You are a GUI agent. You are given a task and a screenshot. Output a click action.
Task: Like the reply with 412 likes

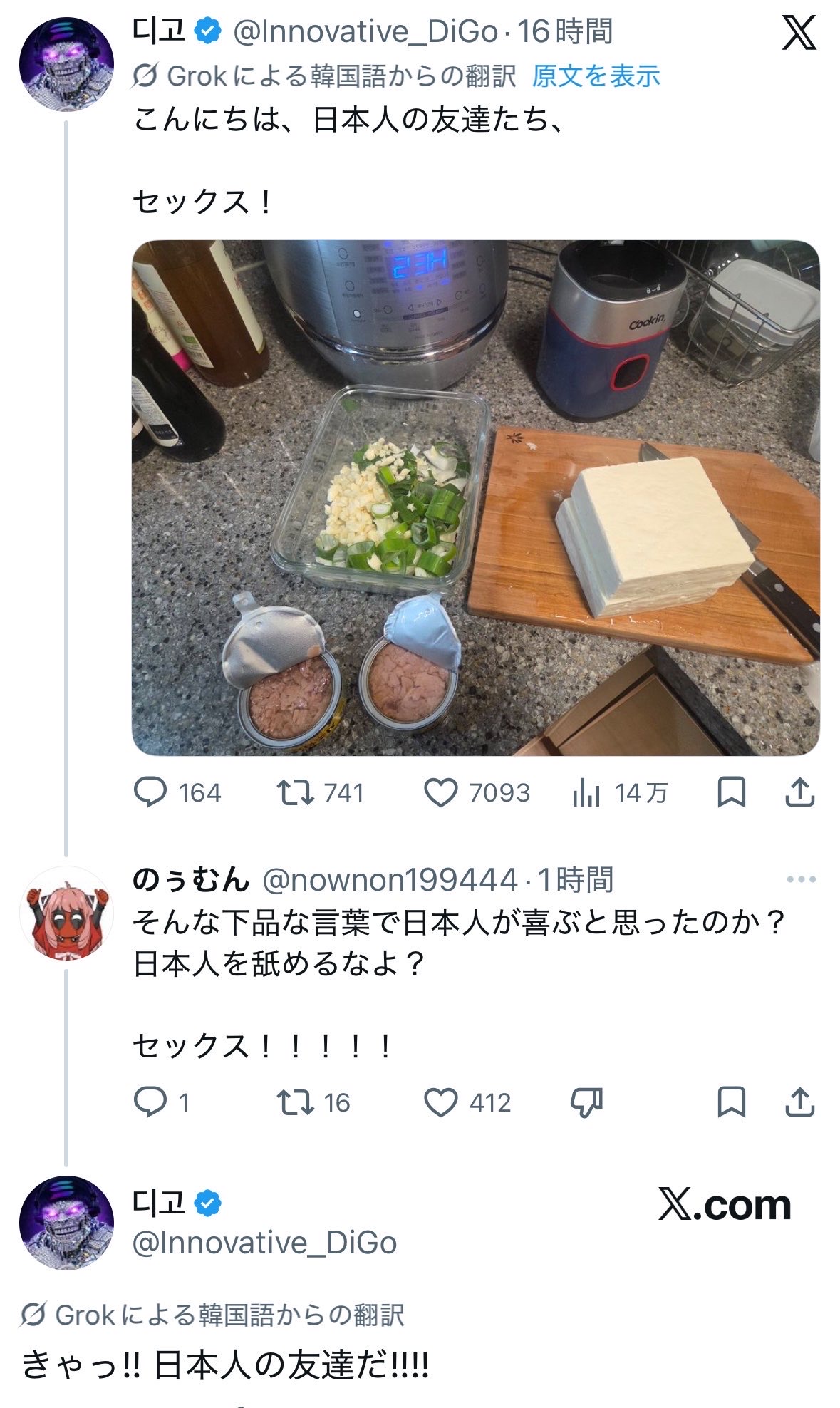coord(441,1102)
